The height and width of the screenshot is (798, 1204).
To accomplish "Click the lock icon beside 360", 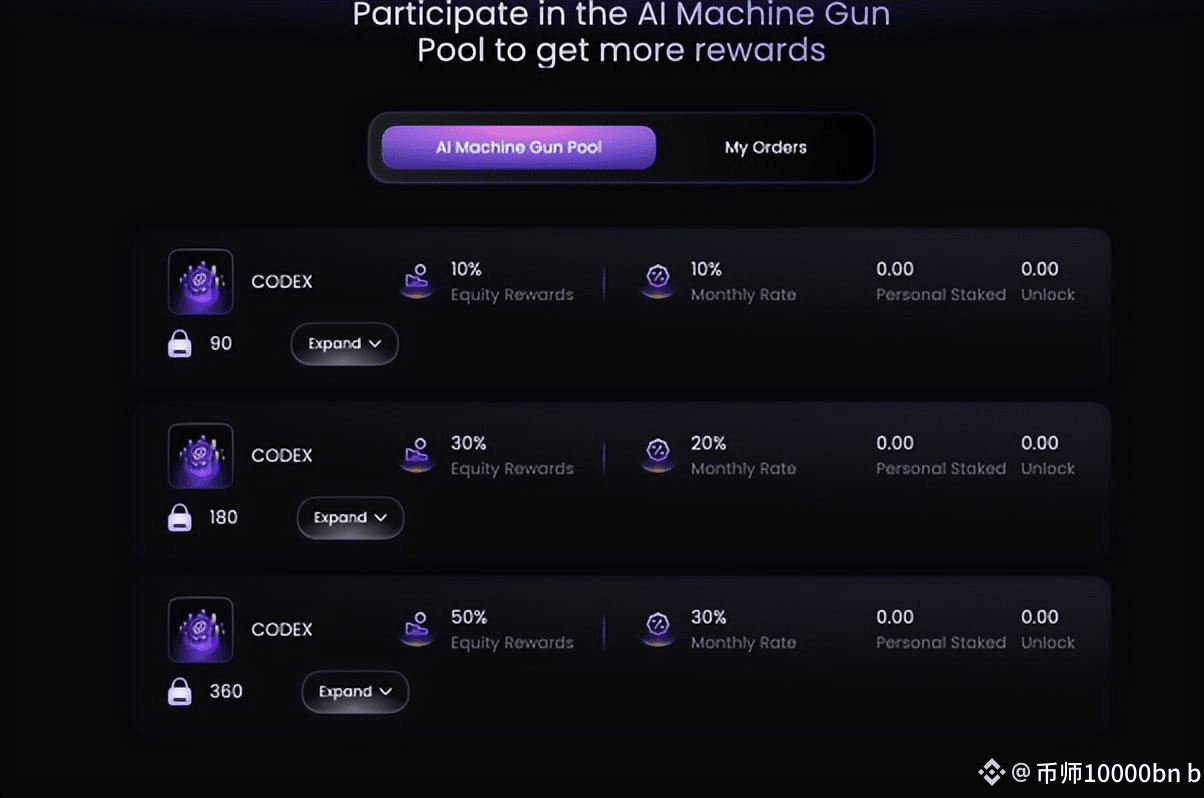I will click(180, 692).
